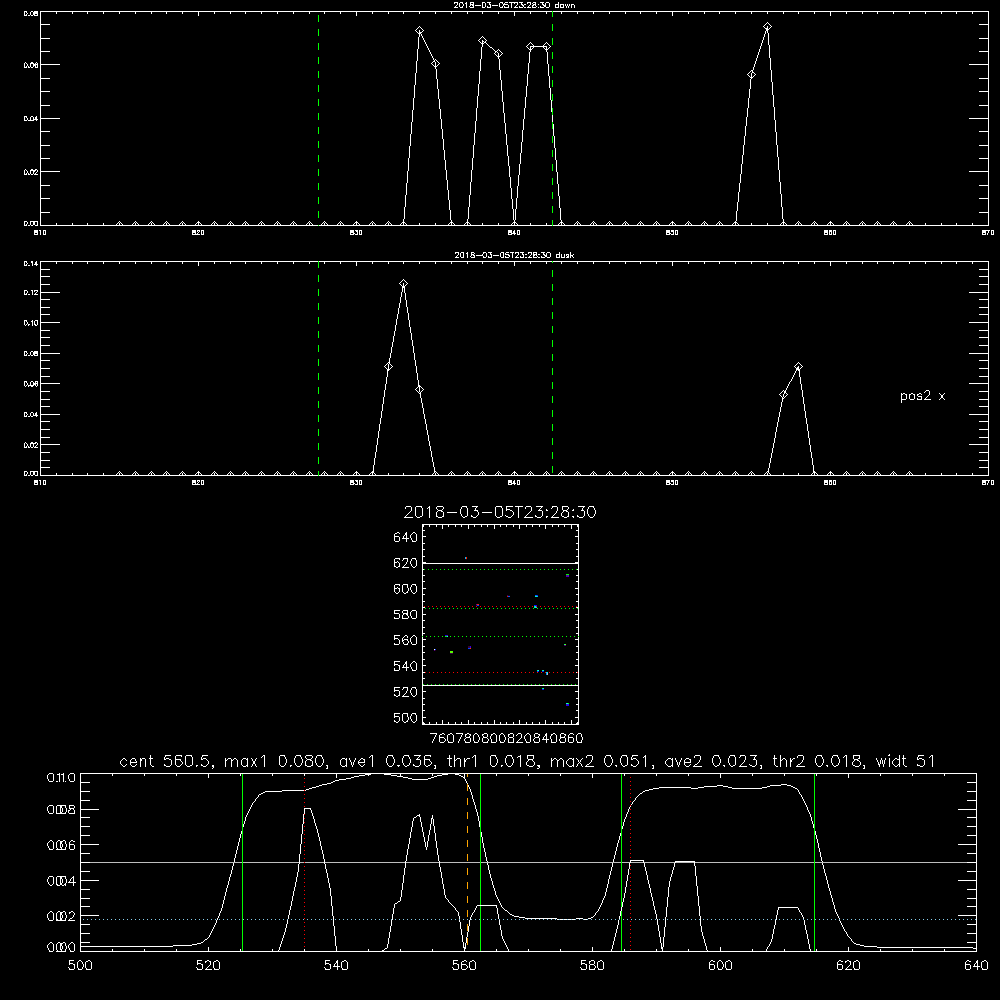Click the 870 x-axis label under dusk plot
The image size is (1000, 1000).
987,483
